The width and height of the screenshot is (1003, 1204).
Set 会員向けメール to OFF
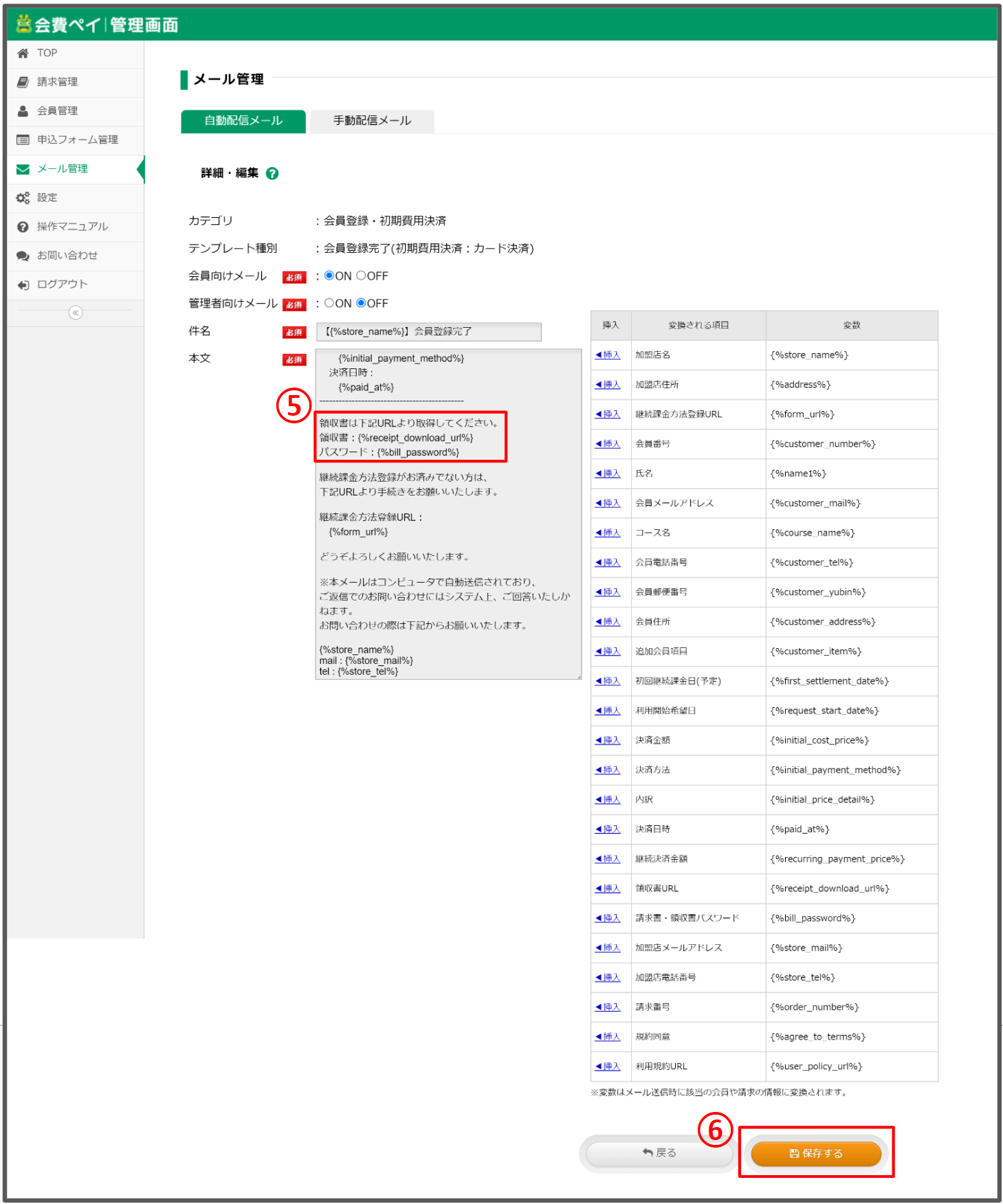(x=361, y=276)
